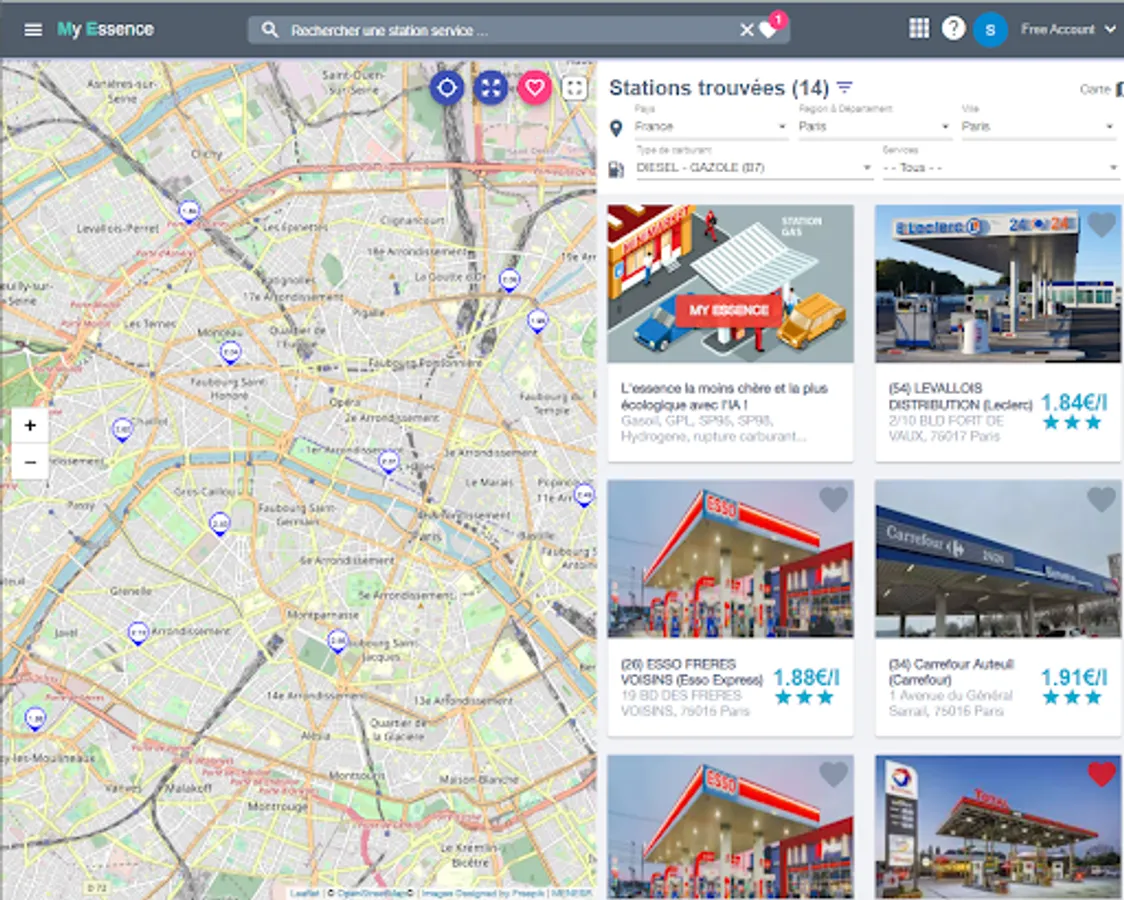The image size is (1124, 900).
Task: Select map marker near Issy-les-Moulineaux
Action: click(35, 719)
